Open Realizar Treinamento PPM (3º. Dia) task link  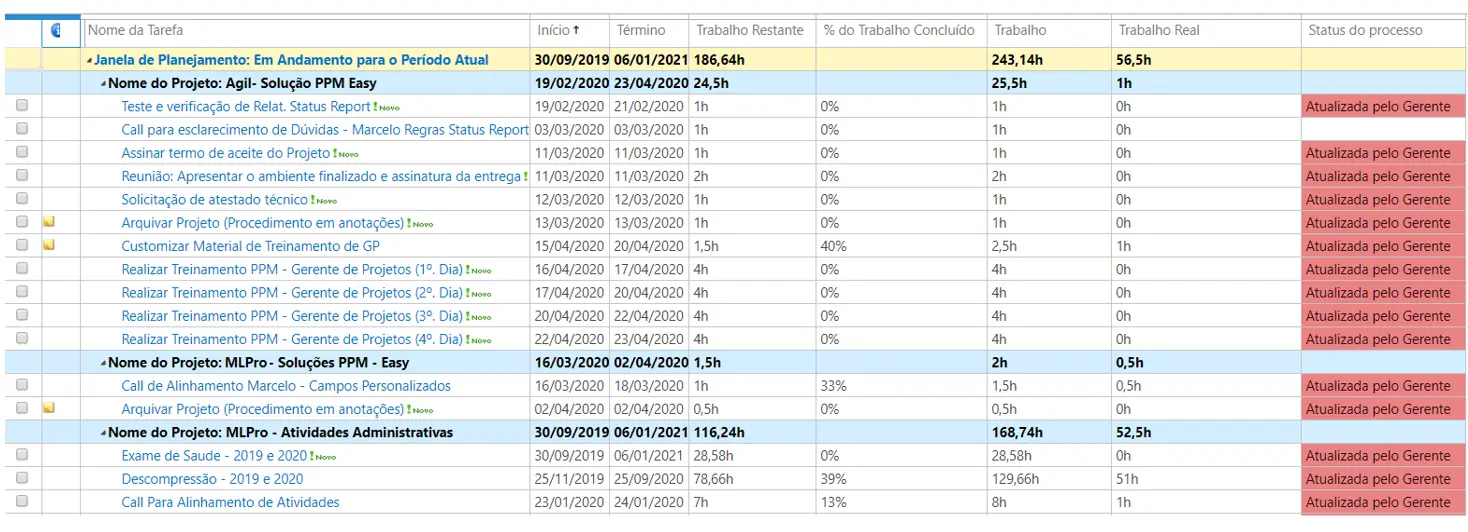(x=292, y=316)
